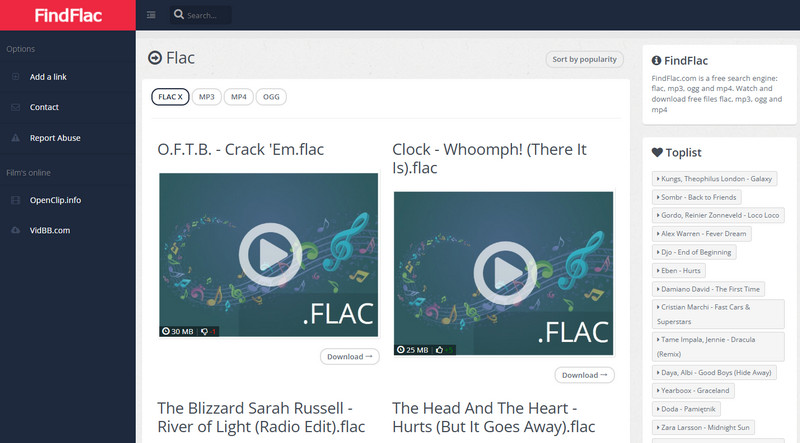Open Gordo, Reinier Zonneveld - Loco Loco
The image size is (800, 443).
pos(718,215)
